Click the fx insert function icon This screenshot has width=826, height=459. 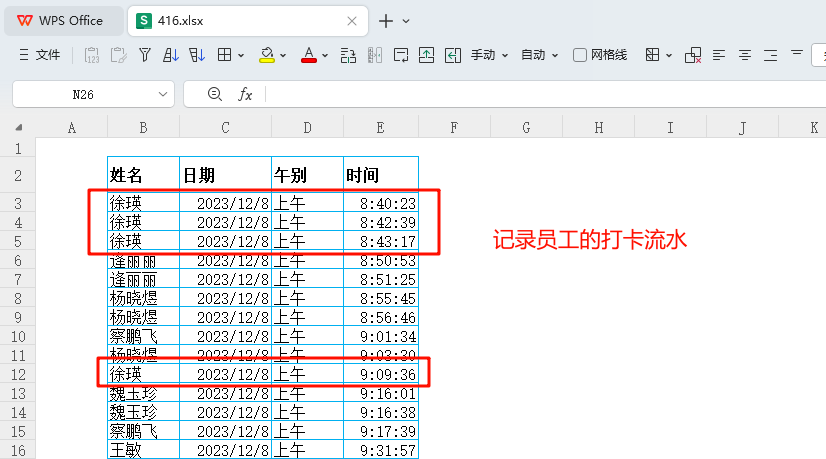point(245,94)
